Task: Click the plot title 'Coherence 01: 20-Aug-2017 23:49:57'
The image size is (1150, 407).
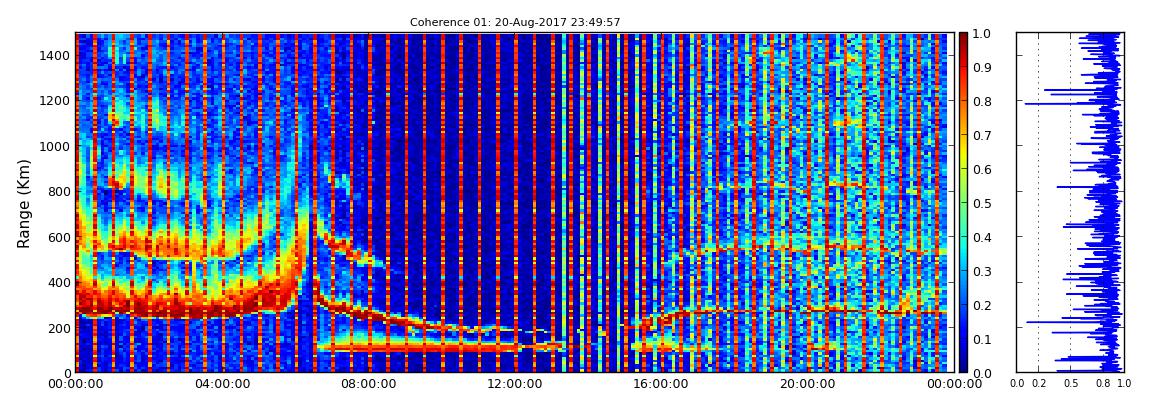Action: click(x=515, y=23)
